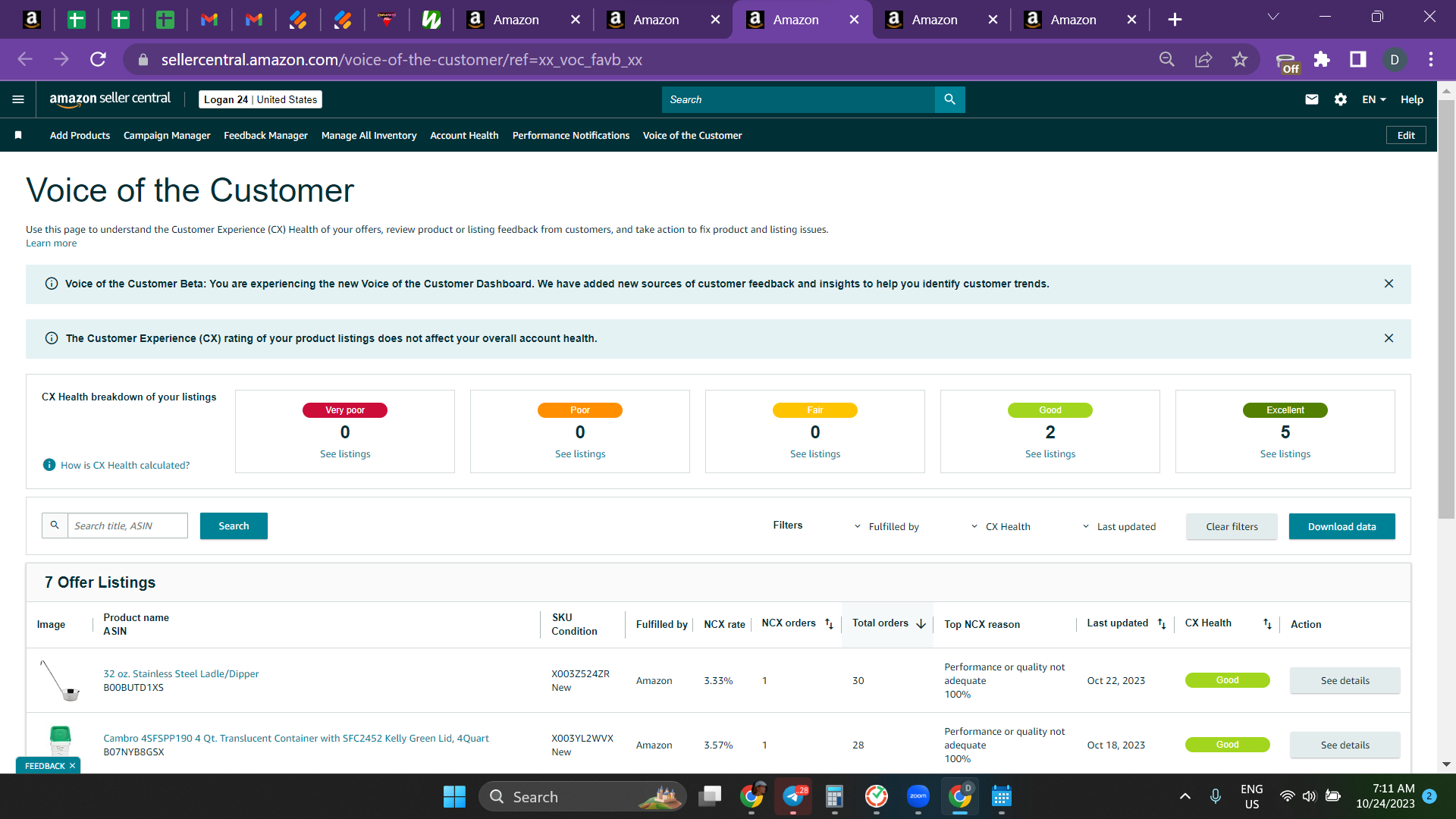This screenshot has width=1456, height=819.
Task: Open the Help link in header
Action: click(x=1411, y=99)
